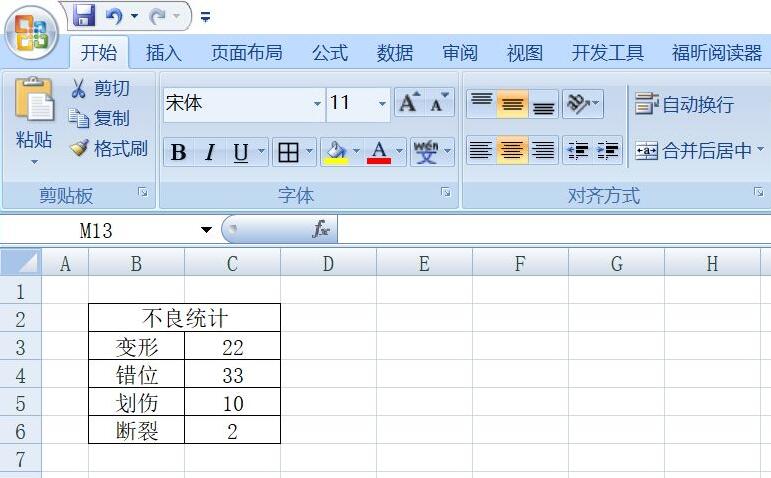Click the wén phonetic guide icon

click(x=426, y=152)
